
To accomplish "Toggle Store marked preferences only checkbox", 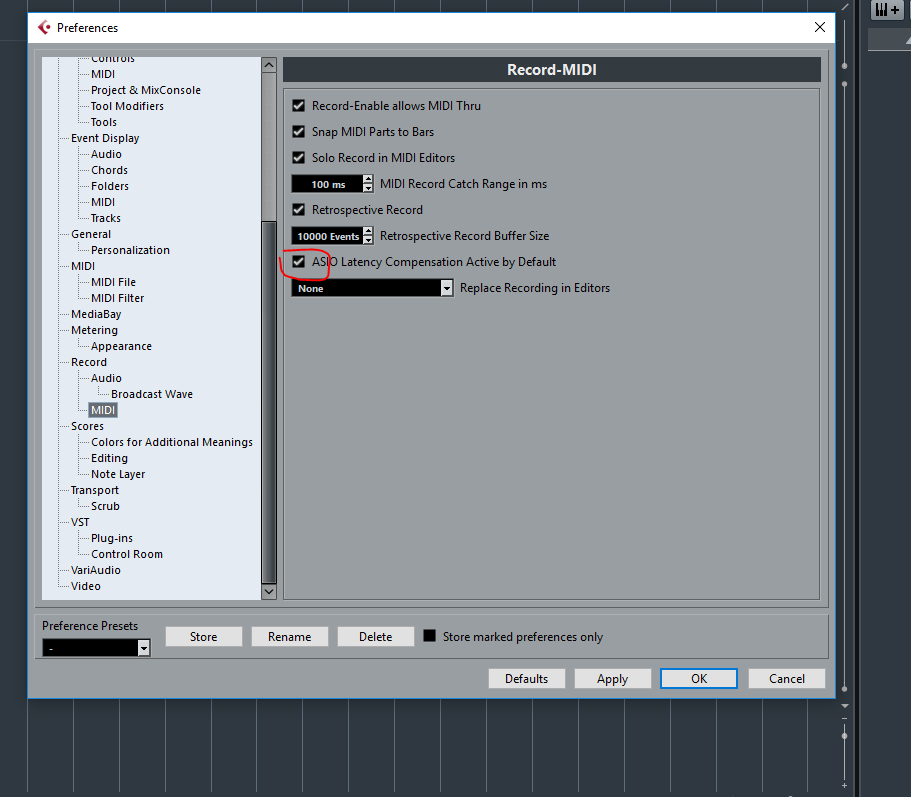I will (429, 636).
